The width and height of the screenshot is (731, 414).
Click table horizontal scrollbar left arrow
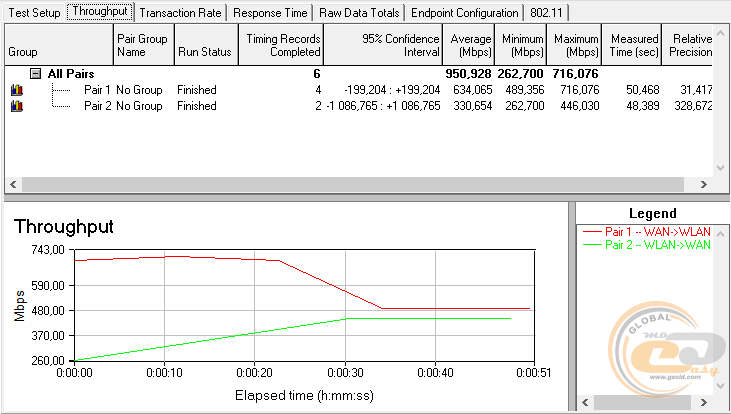pos(13,185)
